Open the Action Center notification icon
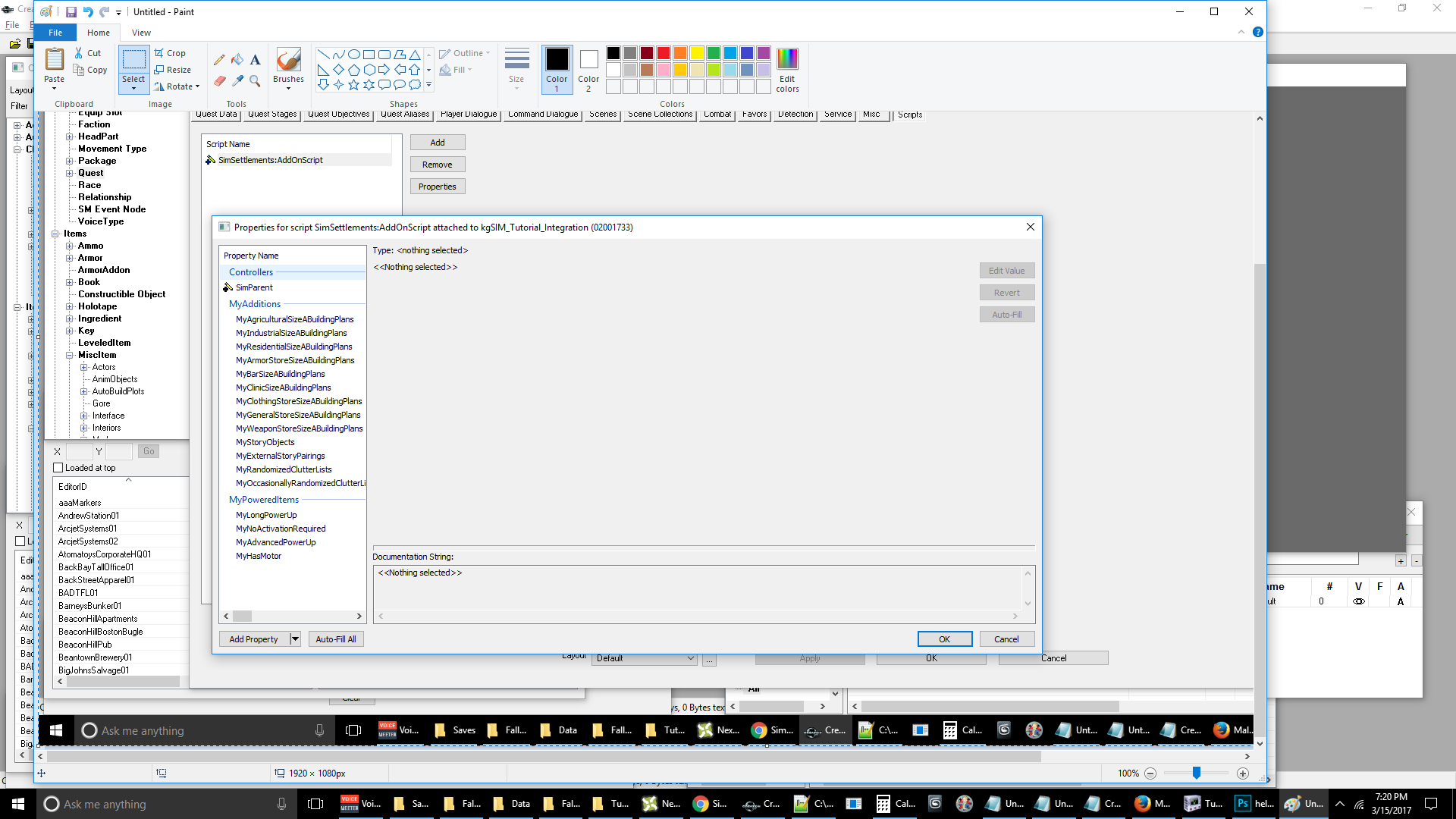This screenshot has height=819, width=1456. tap(1431, 804)
